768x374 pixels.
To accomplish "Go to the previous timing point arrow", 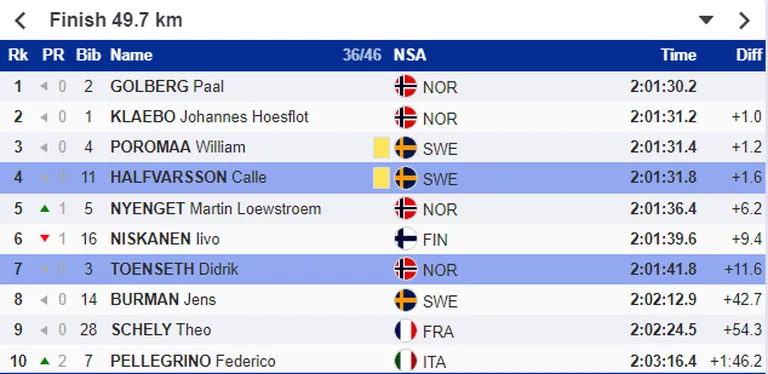I will [x=20, y=21].
